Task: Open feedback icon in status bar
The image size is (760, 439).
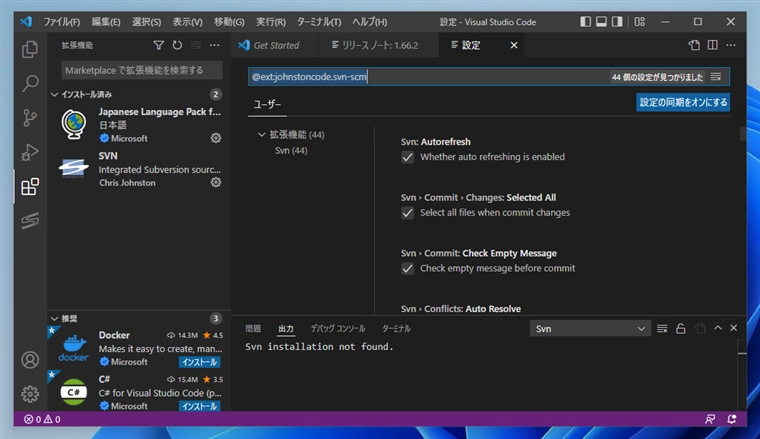Action: [x=710, y=419]
